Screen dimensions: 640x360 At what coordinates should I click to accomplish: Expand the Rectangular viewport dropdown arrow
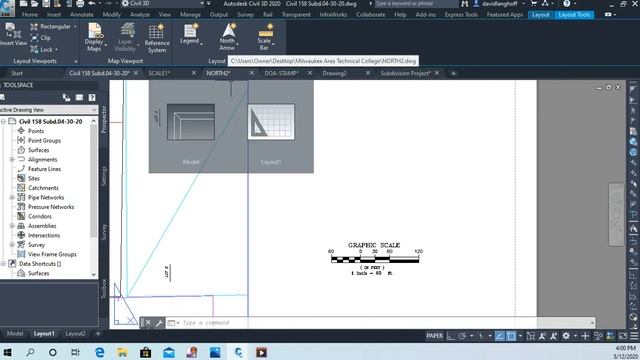coord(75,27)
